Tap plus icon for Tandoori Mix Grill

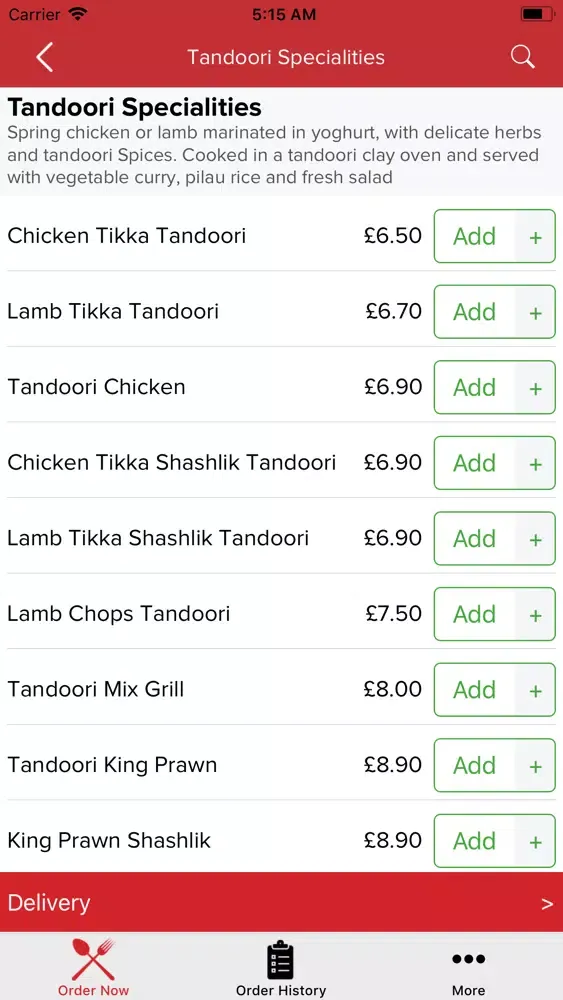[536, 690]
